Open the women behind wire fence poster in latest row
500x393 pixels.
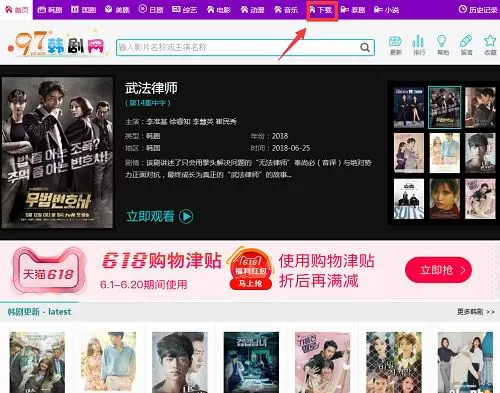pyautogui.click(x=394, y=362)
